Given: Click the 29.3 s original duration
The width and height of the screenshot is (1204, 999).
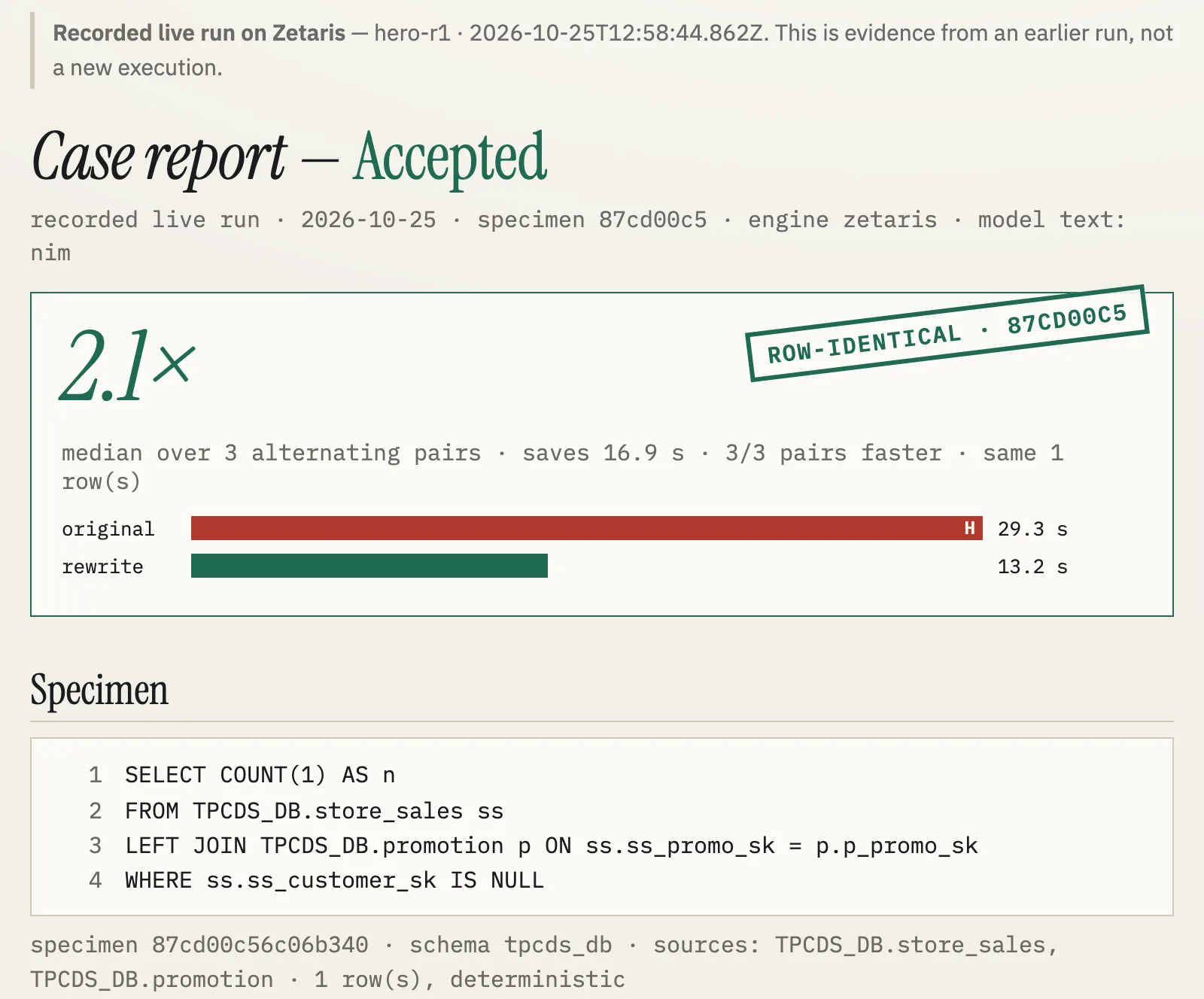Looking at the screenshot, I should tap(1032, 529).
